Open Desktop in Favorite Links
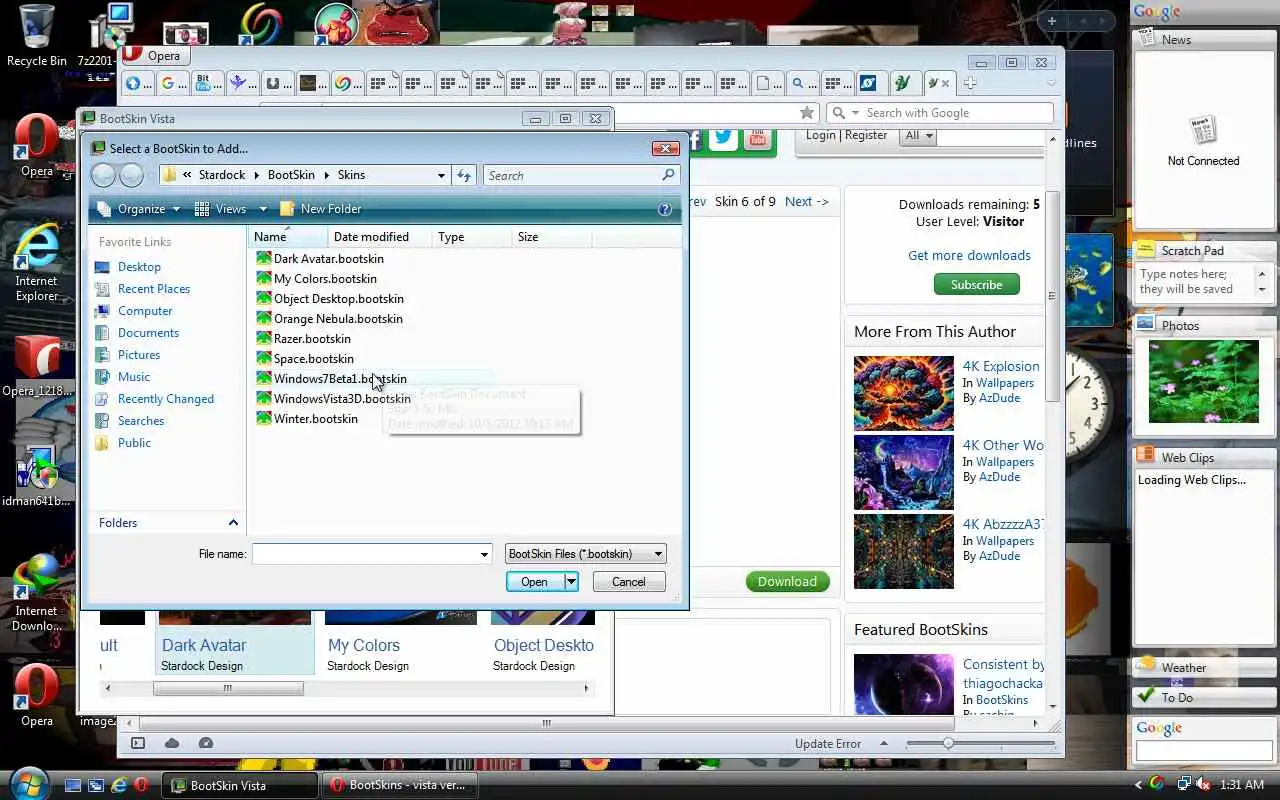 point(139,267)
